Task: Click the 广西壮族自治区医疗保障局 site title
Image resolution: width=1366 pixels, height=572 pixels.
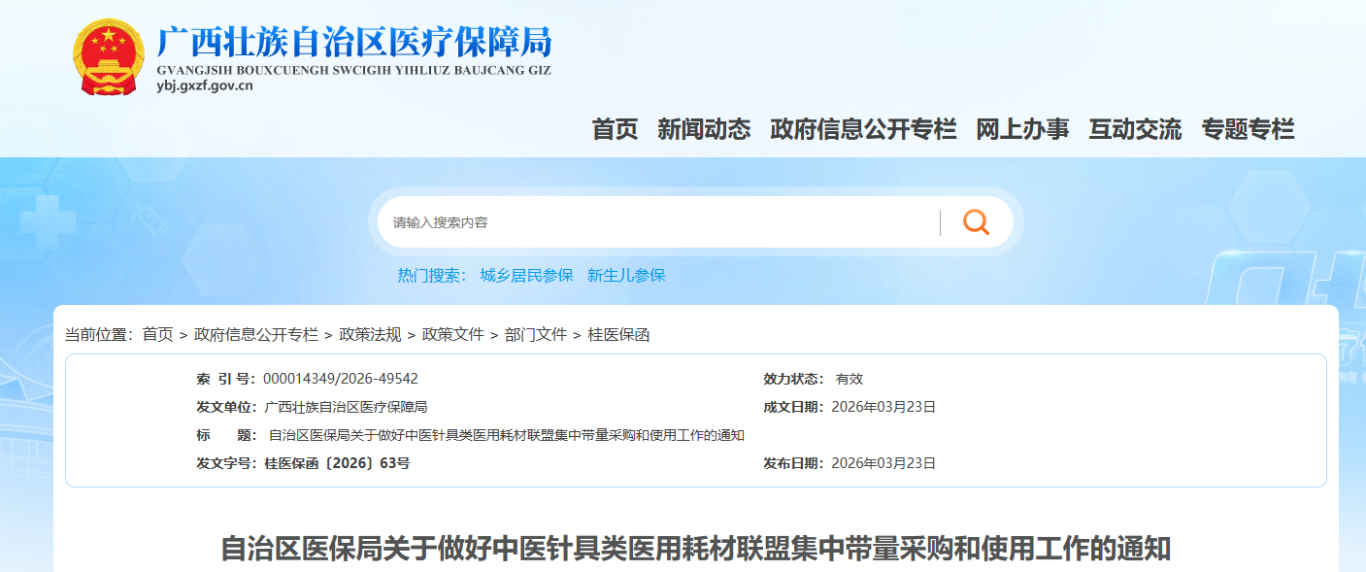Action: (354, 42)
